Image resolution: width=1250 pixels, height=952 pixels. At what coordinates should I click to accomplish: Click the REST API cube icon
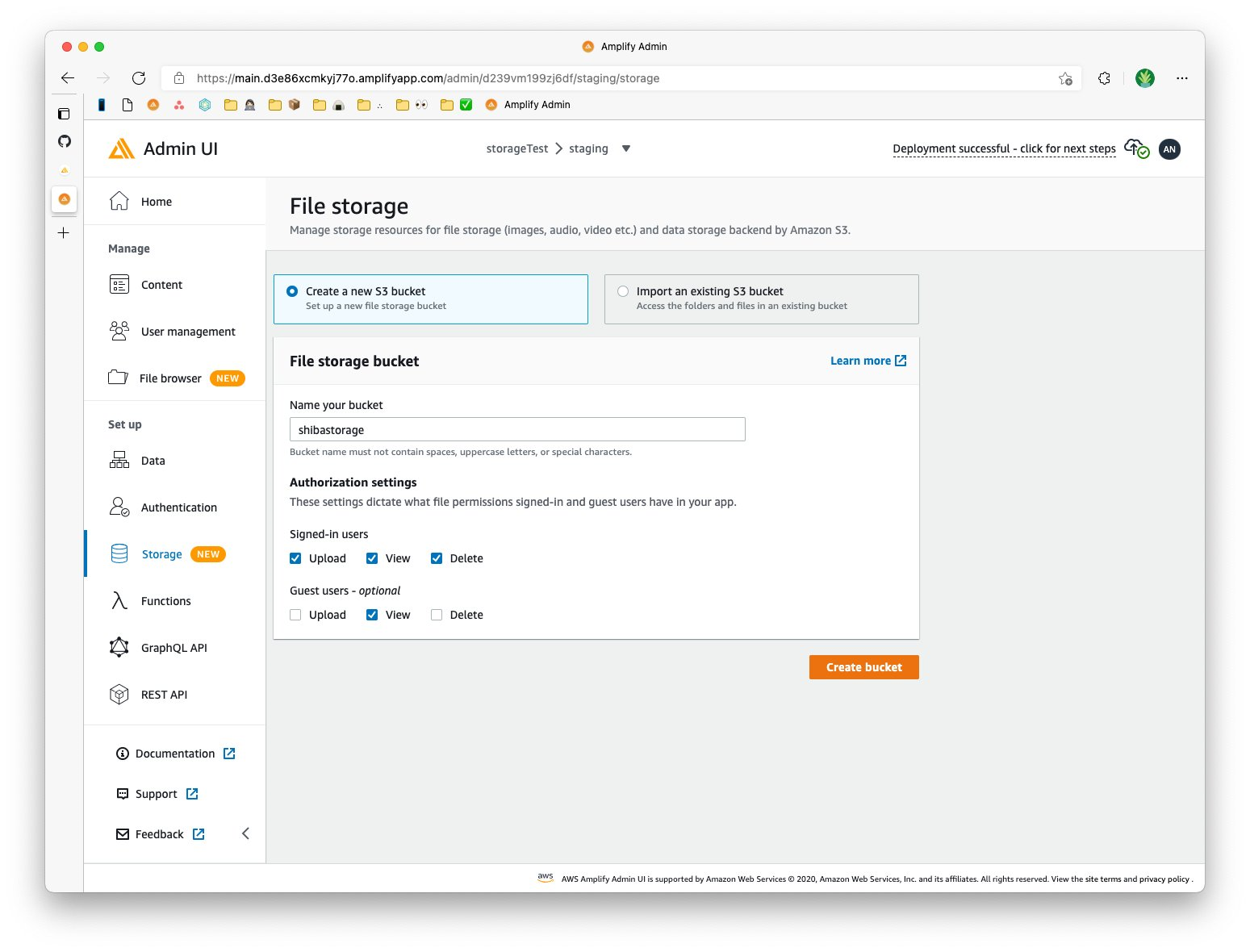(119, 694)
